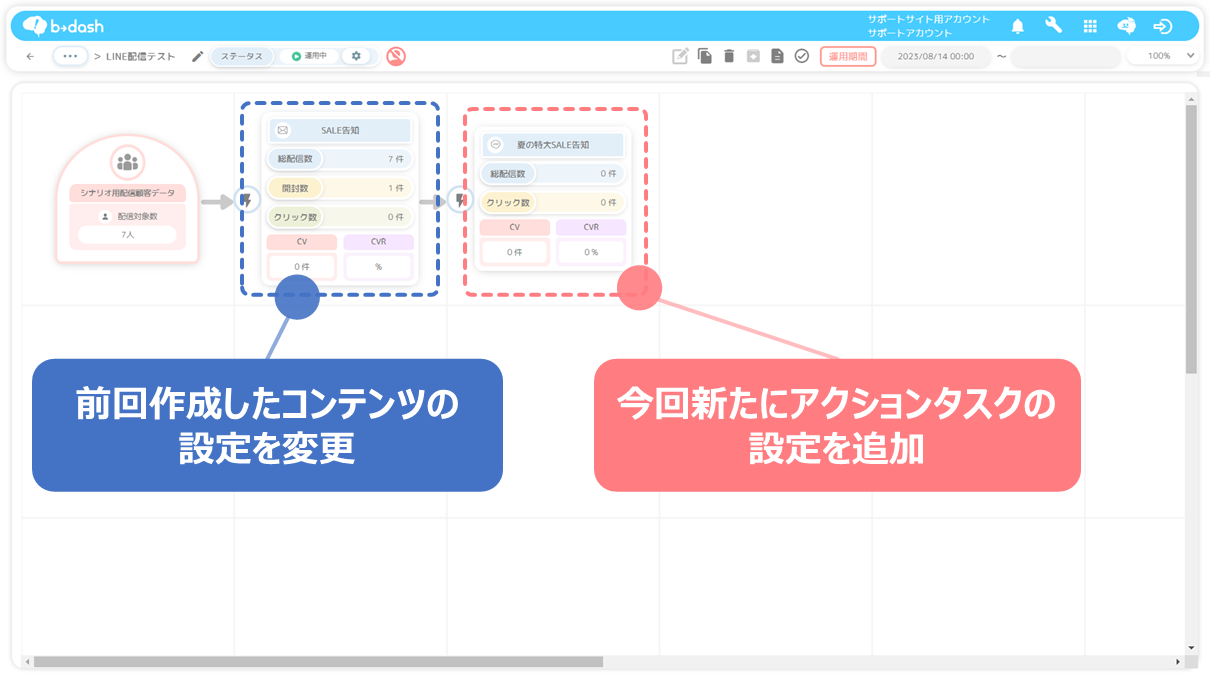Click the scroll-down arrow of the canvas
Screen dimensions: 1210x680
click(1190, 648)
